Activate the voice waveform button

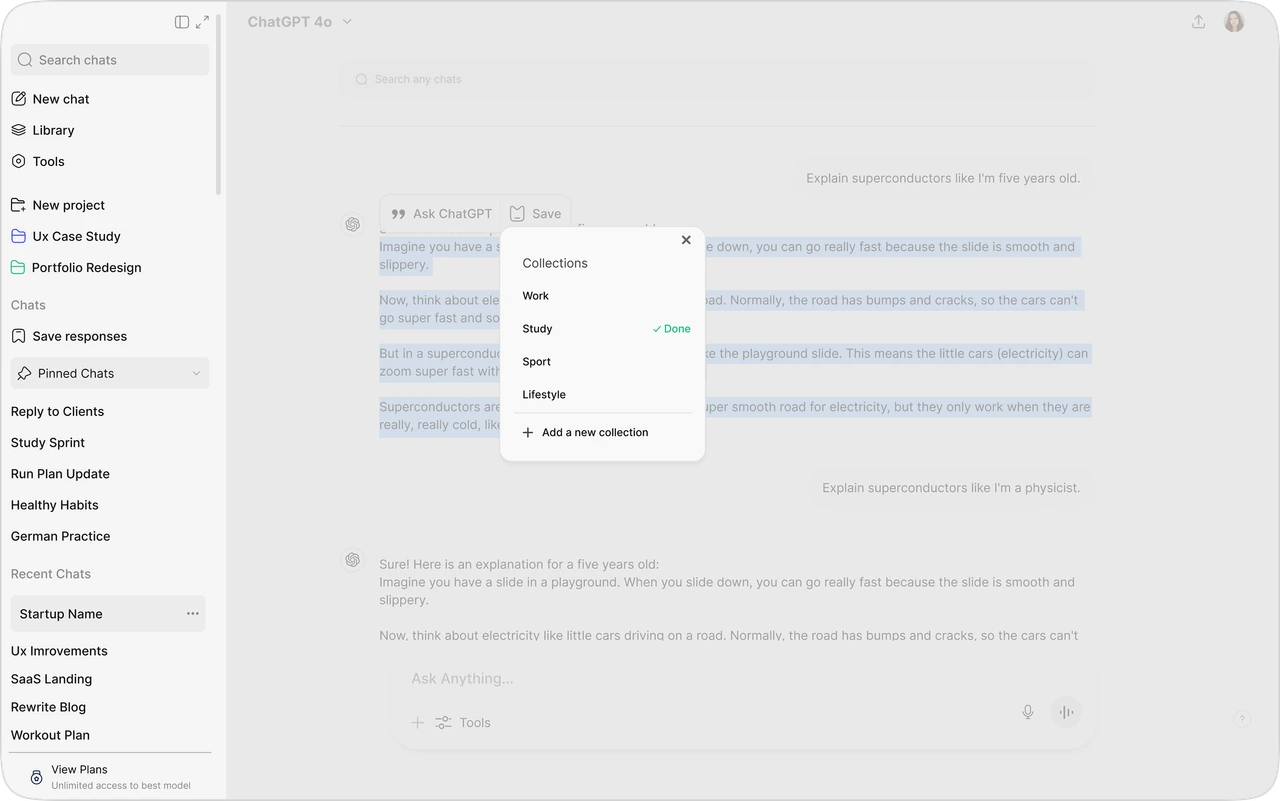point(1066,711)
